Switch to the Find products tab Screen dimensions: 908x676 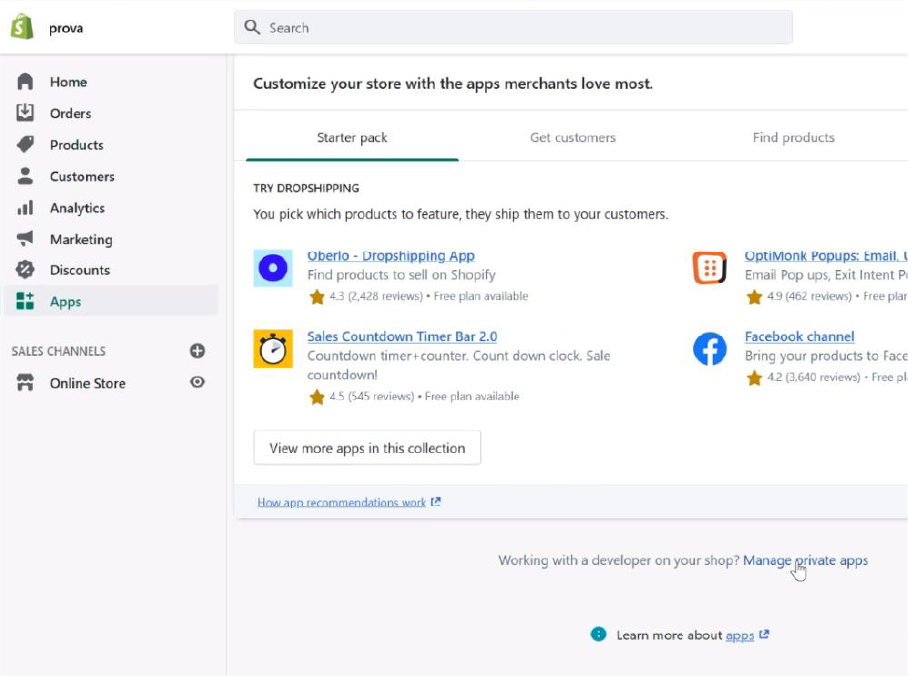coord(793,138)
